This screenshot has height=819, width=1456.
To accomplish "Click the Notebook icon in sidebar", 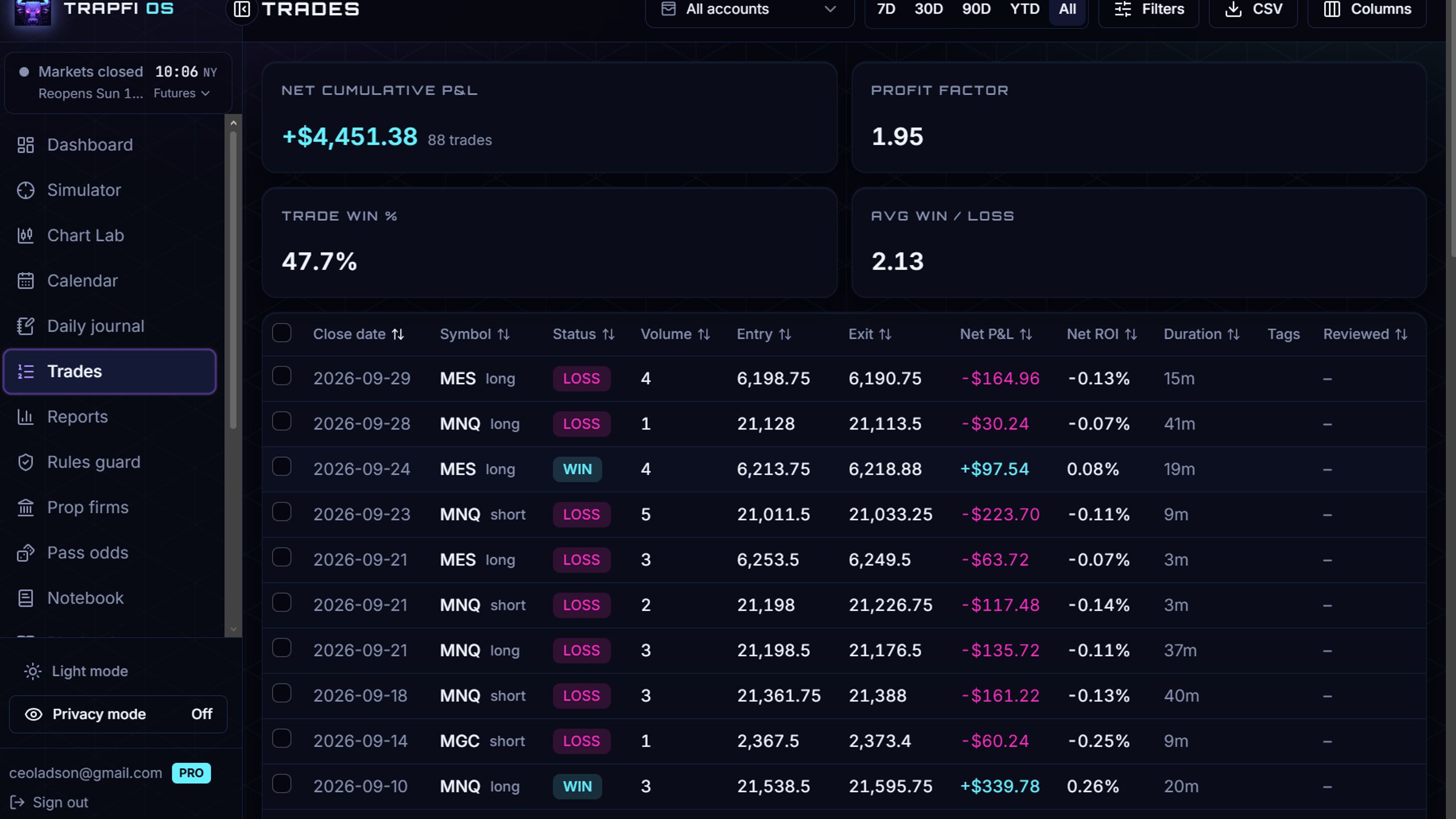I will point(26,598).
